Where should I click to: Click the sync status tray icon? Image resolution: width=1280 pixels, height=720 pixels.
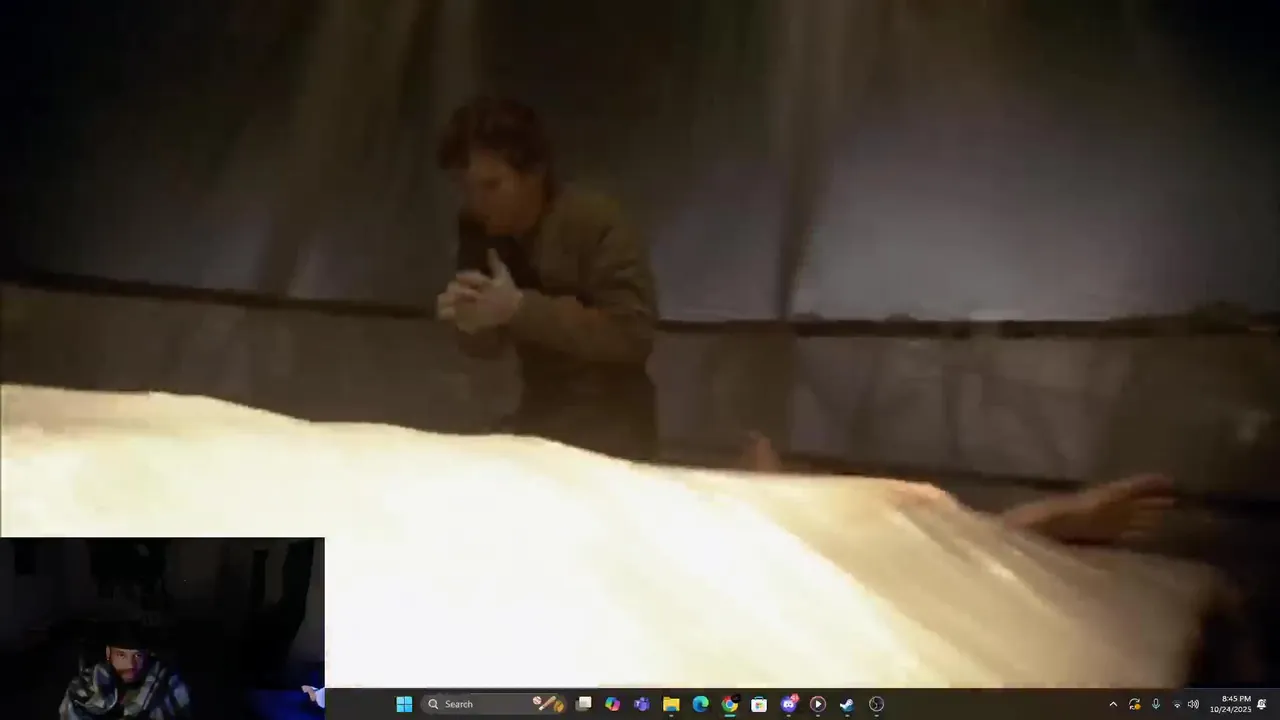point(1134,704)
